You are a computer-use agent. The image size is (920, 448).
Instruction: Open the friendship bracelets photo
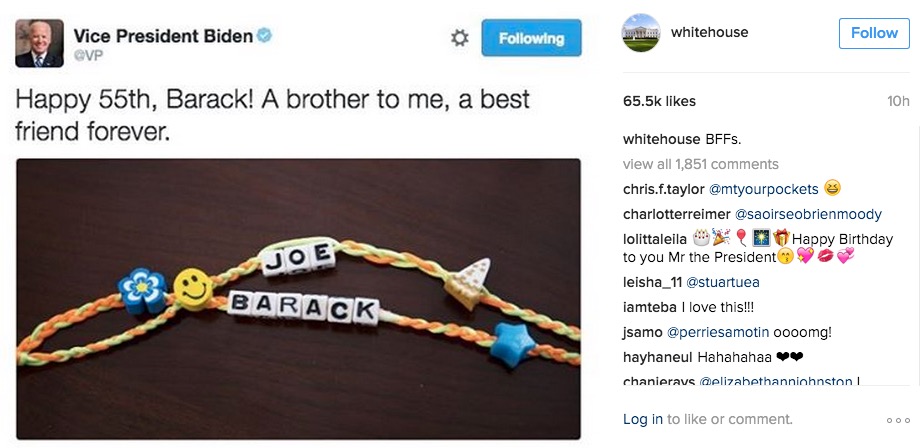[x=298, y=298]
